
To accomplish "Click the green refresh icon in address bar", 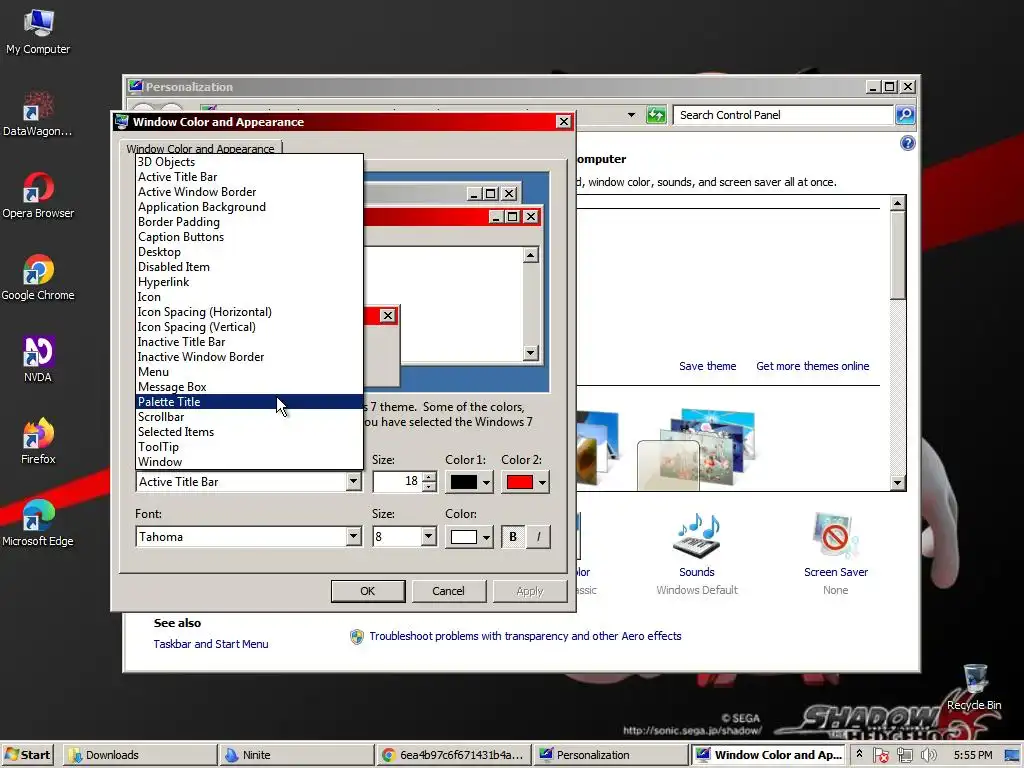I will [656, 115].
